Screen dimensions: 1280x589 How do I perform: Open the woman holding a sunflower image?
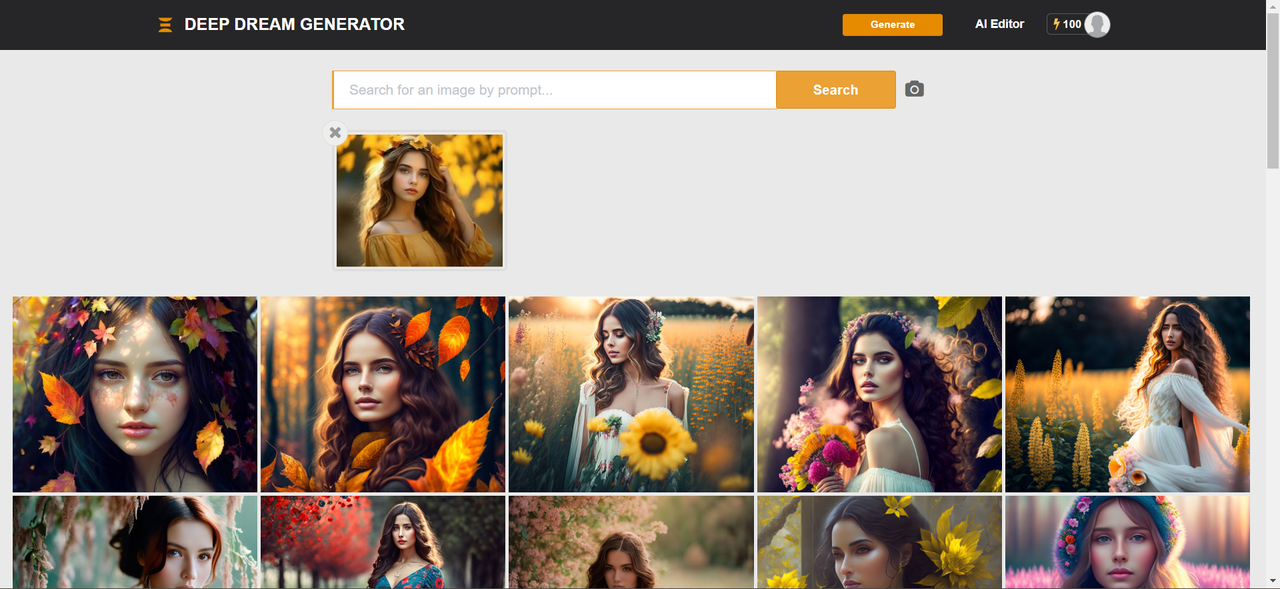631,394
